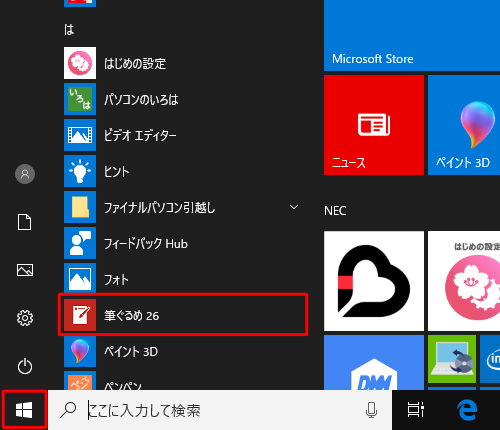Click the フィードバック Hub label

tap(146, 243)
